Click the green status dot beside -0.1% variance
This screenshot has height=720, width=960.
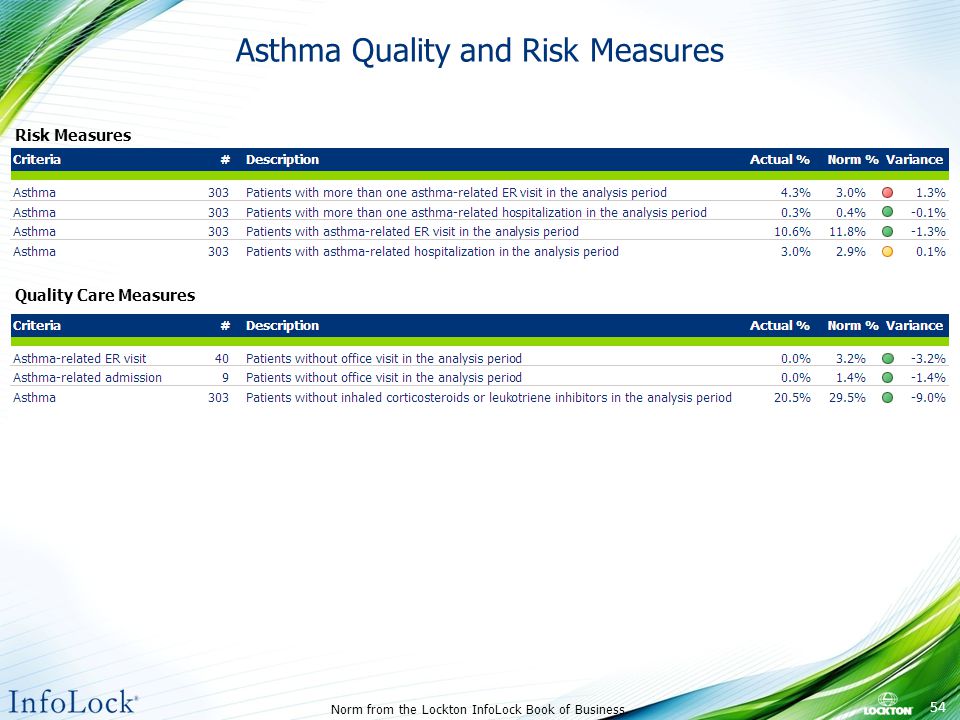click(x=887, y=212)
